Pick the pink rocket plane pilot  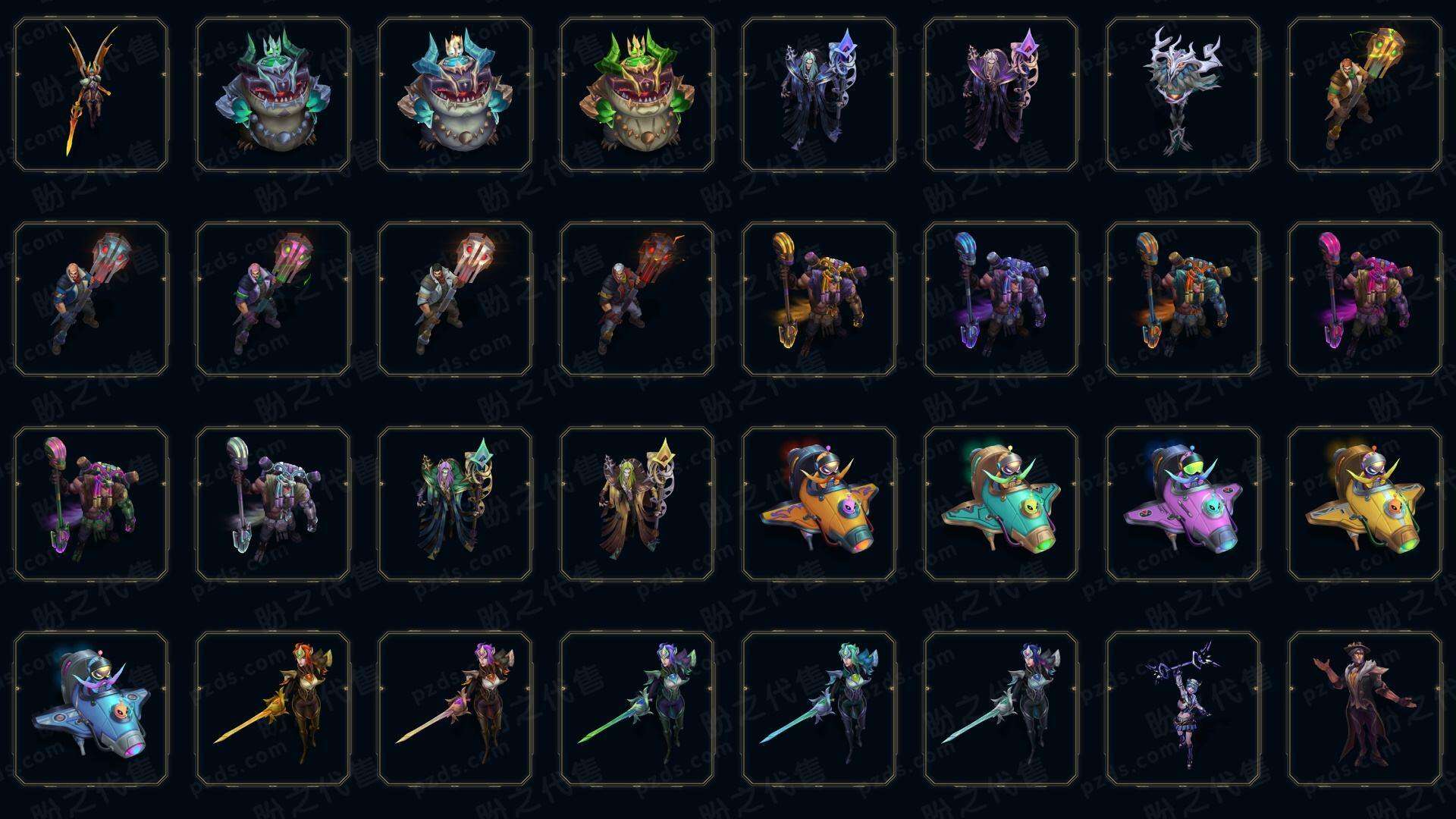point(1183,504)
